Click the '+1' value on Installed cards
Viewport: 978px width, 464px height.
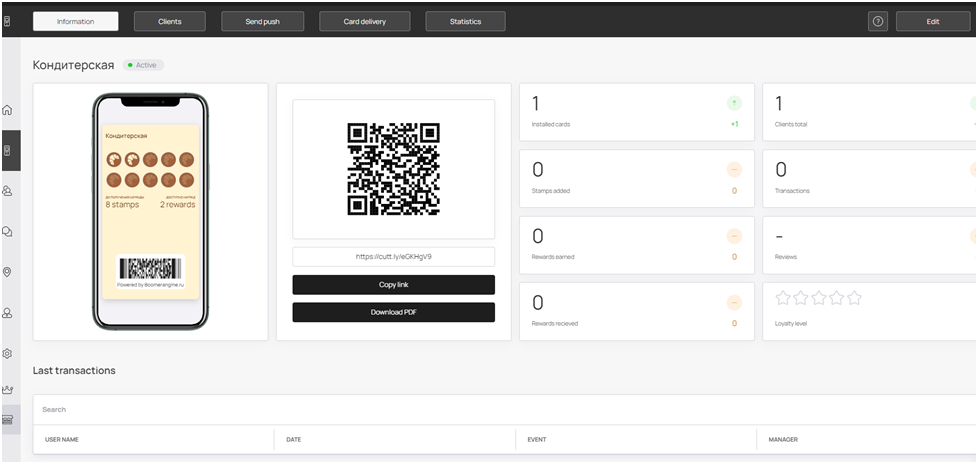735,124
